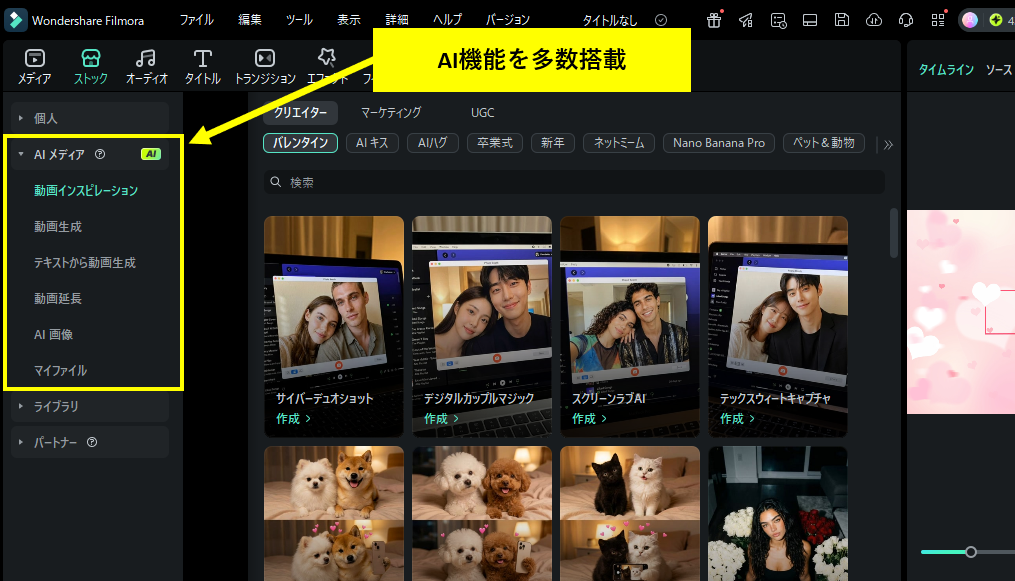
Task: Click the user profile avatar icon
Action: [969, 20]
